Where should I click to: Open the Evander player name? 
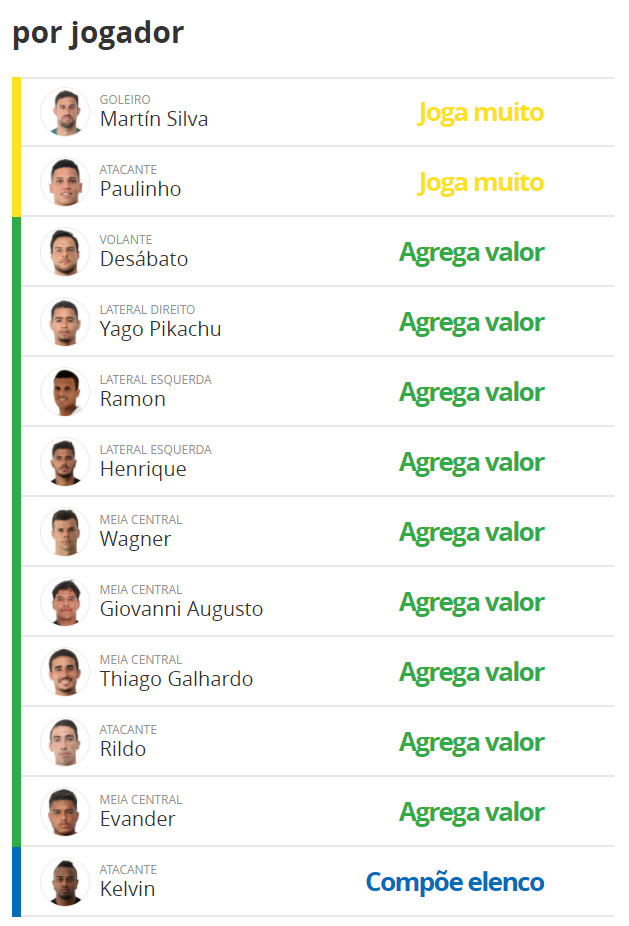click(137, 819)
